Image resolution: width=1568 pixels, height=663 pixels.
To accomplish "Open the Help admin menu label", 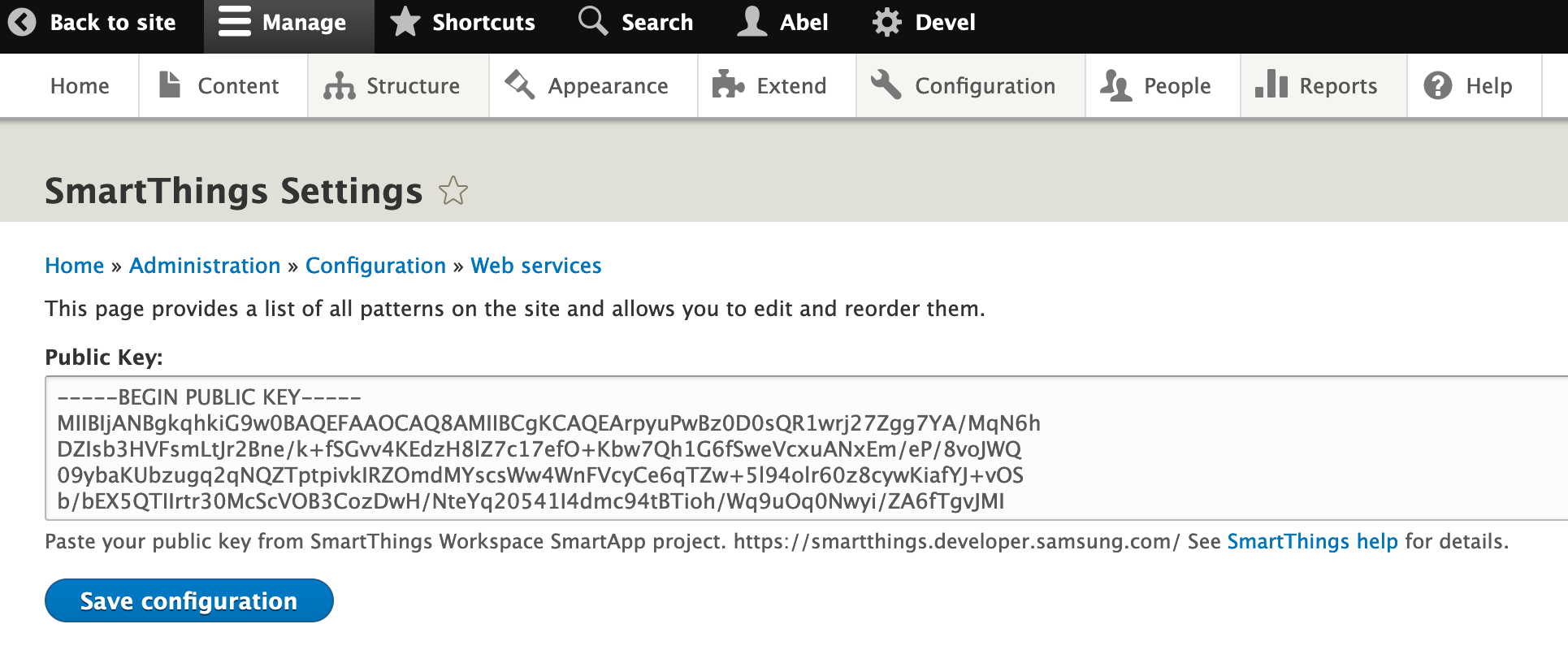I will click(1489, 86).
